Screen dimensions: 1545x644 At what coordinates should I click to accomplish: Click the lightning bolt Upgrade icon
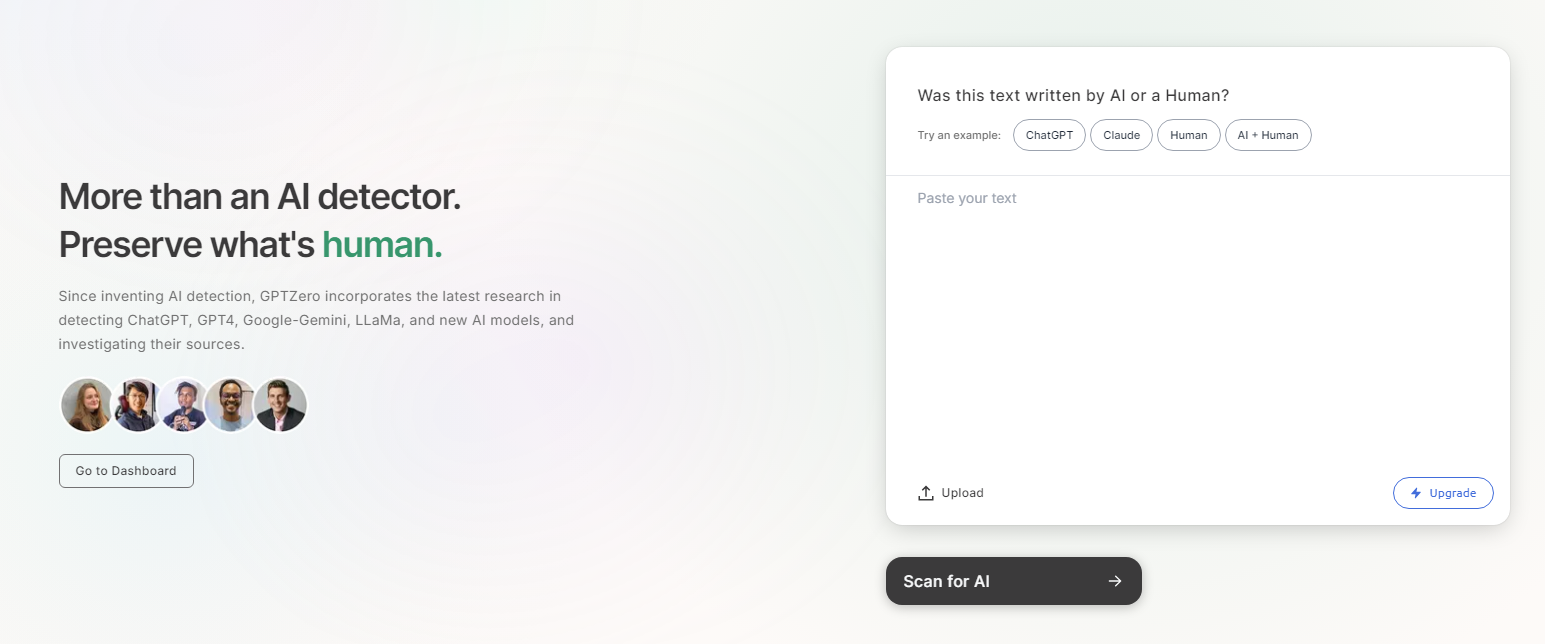click(1416, 493)
